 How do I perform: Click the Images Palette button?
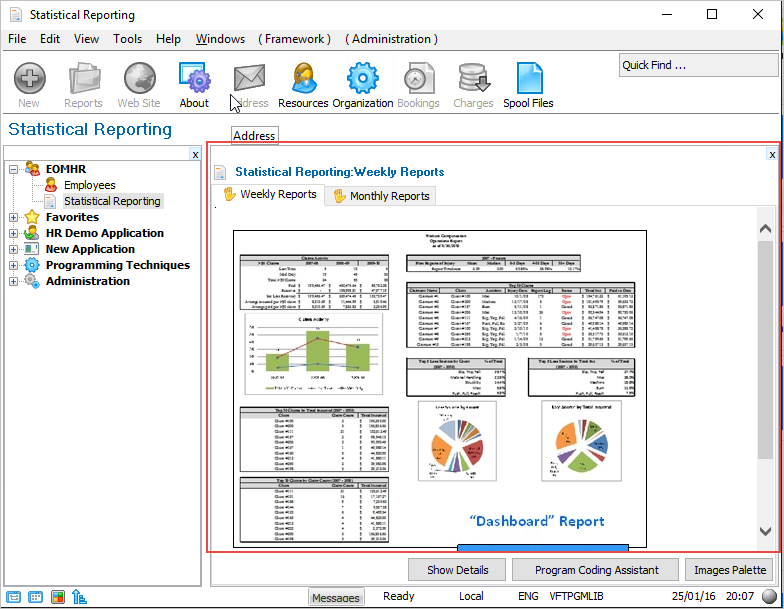pyautogui.click(x=729, y=570)
